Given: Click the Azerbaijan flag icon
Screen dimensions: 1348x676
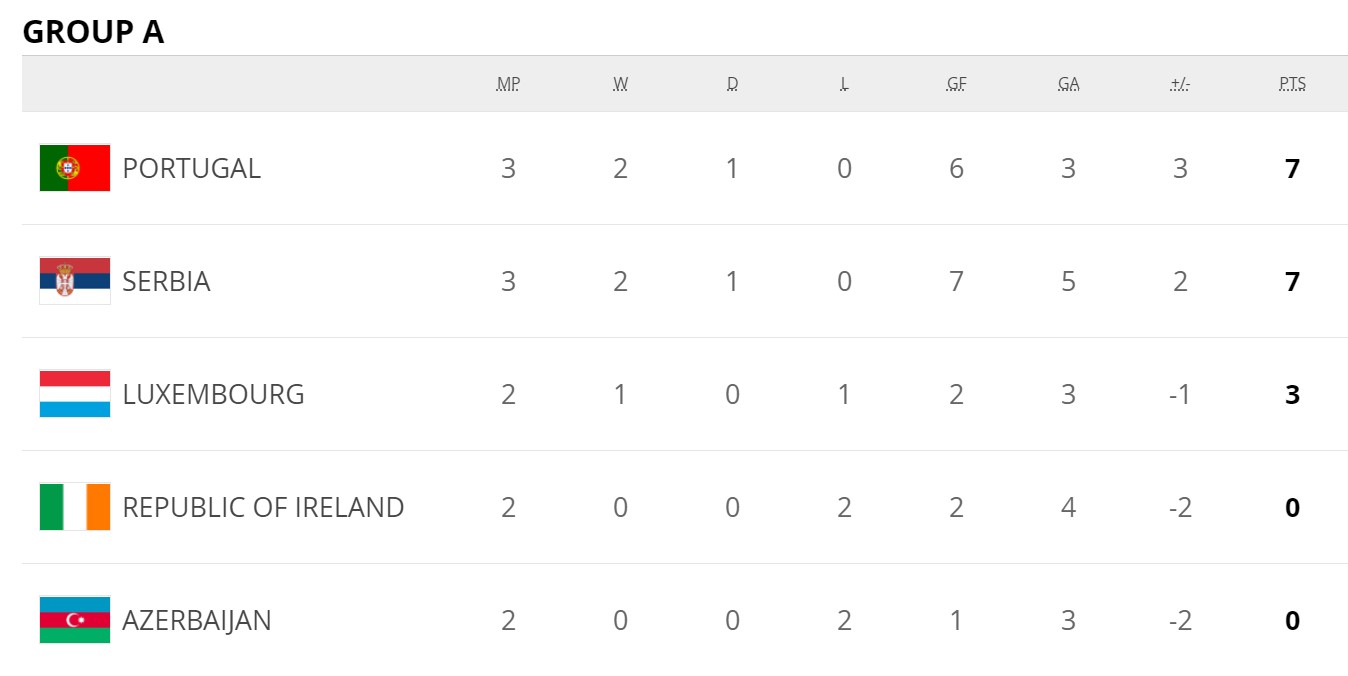Looking at the screenshot, I should (x=75, y=620).
